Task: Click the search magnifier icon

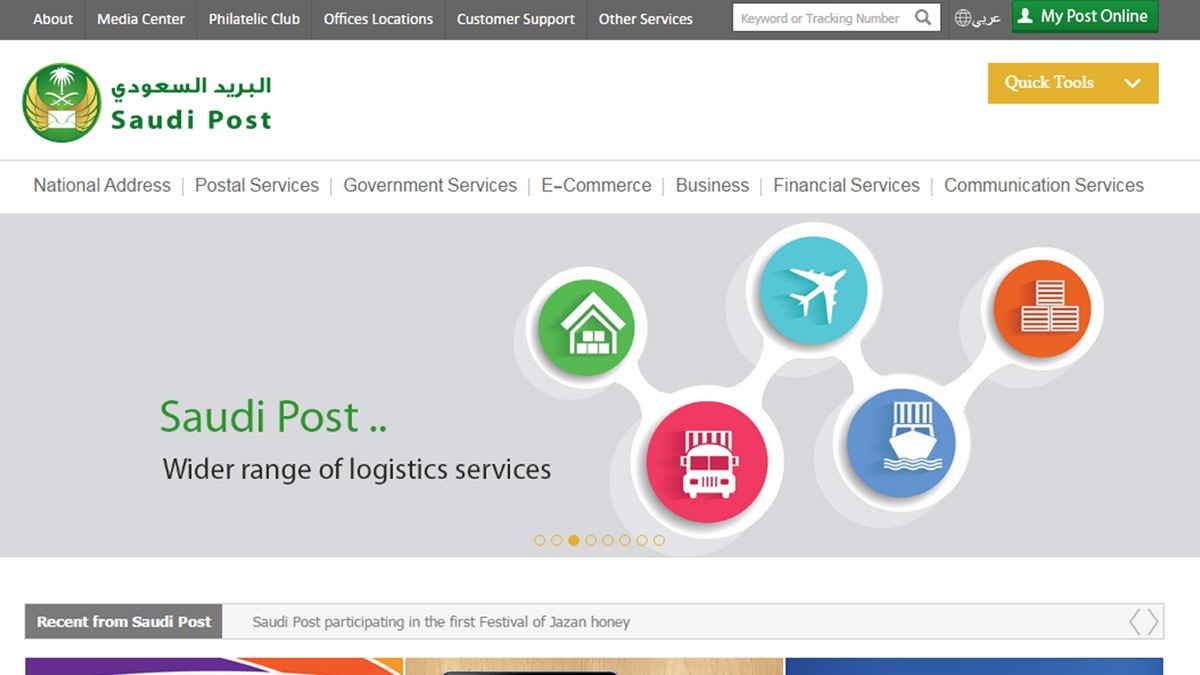Action: click(x=923, y=18)
